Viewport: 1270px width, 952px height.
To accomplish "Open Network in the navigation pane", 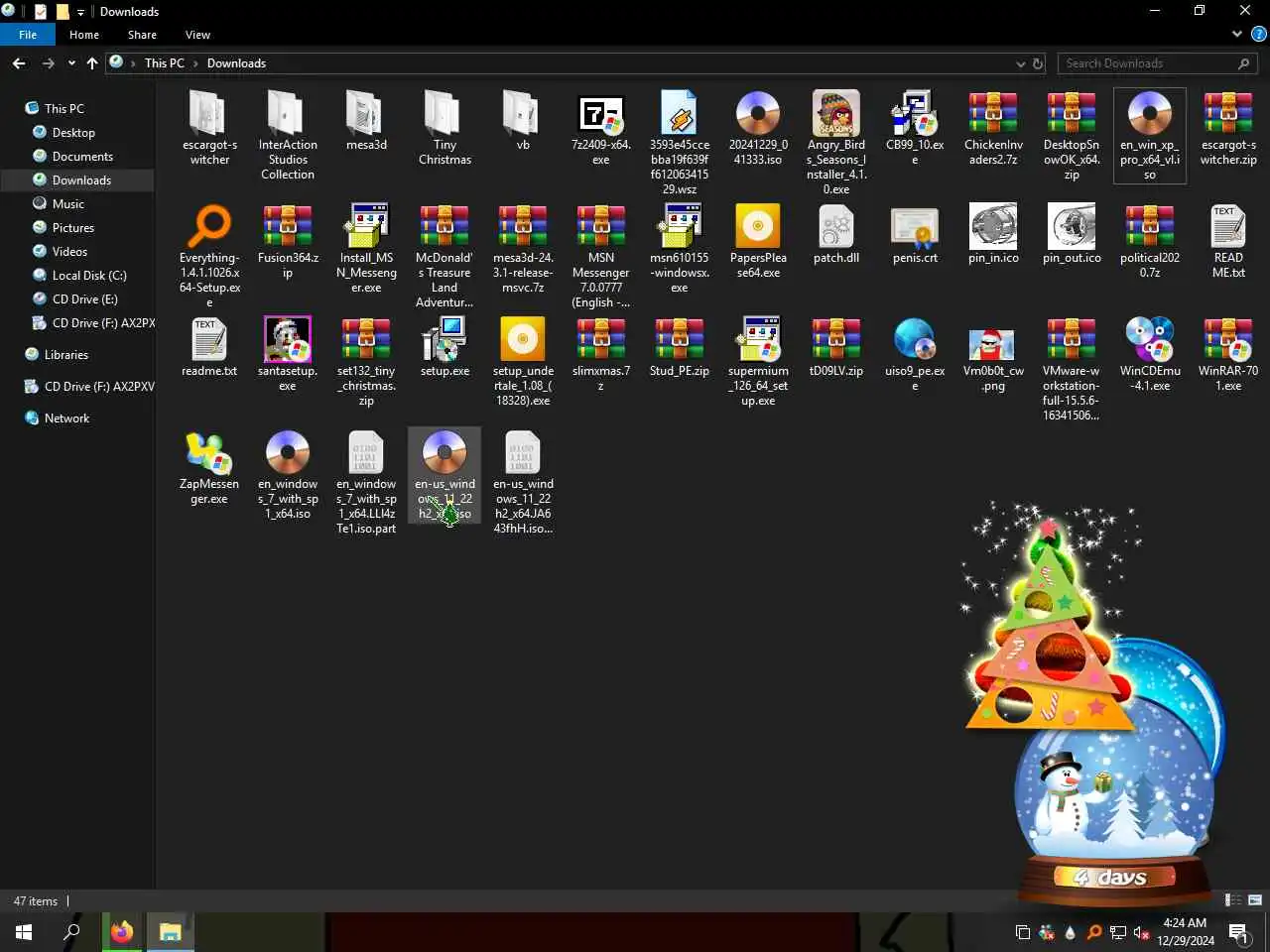I will [x=66, y=418].
